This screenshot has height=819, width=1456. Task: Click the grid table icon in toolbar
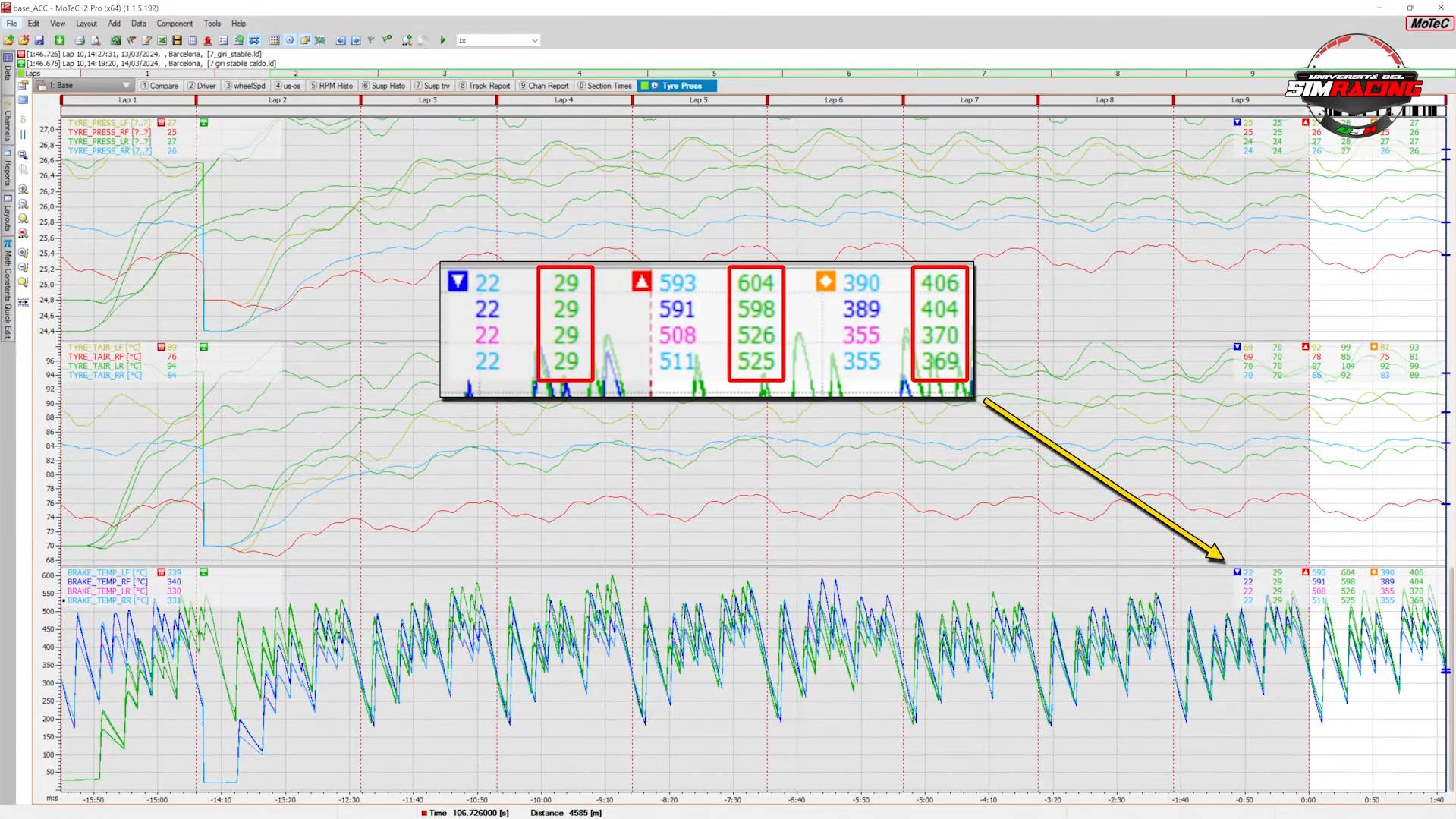coord(275,40)
